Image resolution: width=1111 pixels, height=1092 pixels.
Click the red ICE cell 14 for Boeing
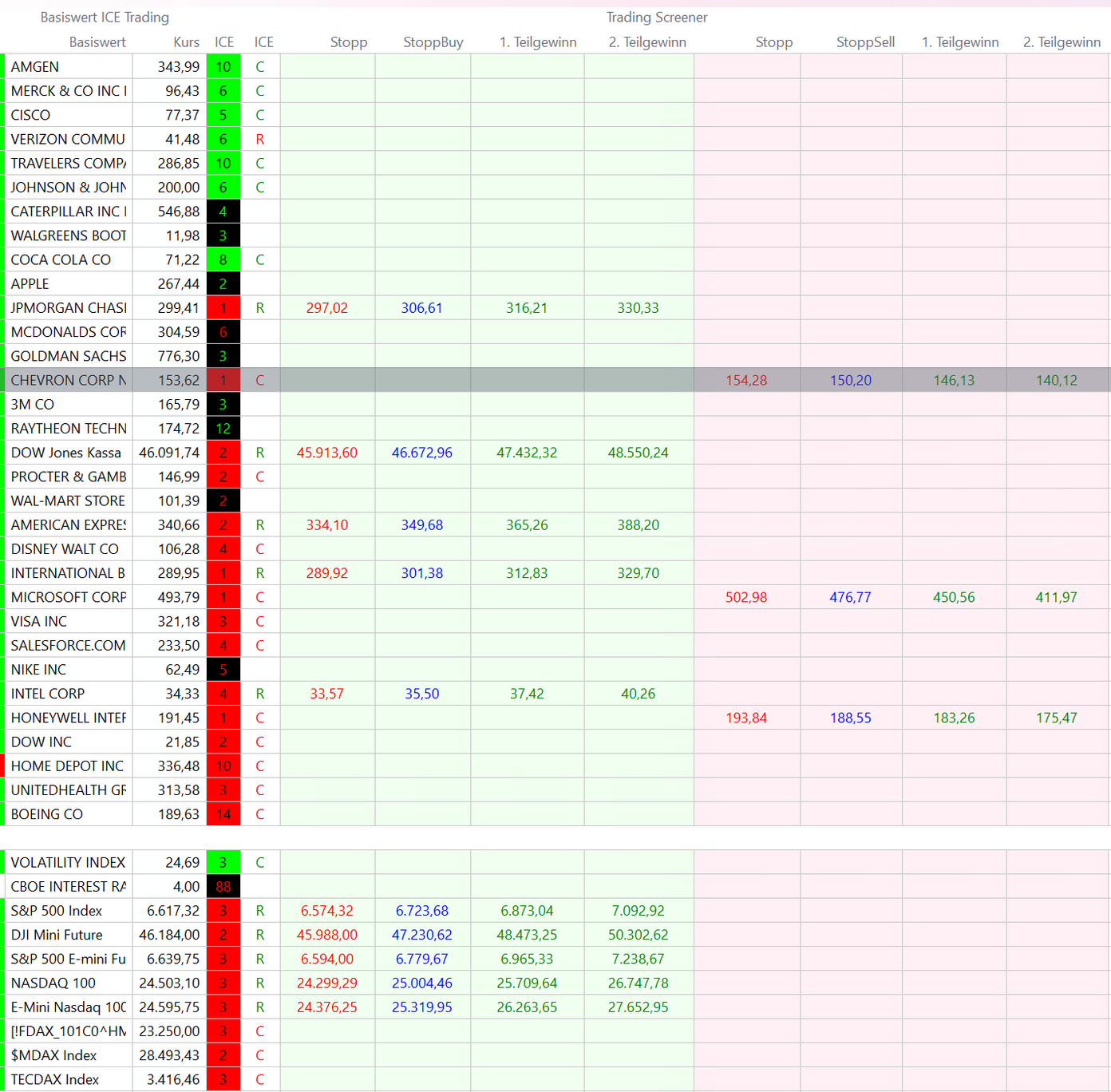(223, 814)
